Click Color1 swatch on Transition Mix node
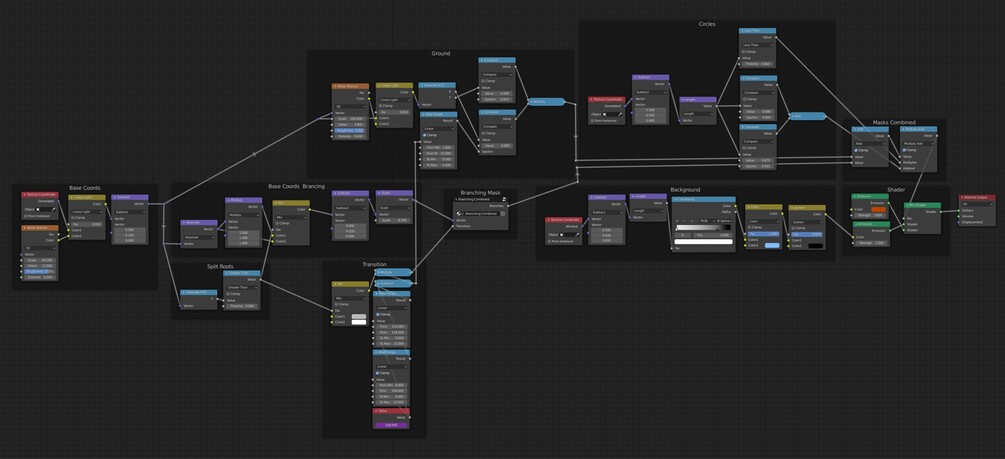This screenshot has height=459, width=1005. pyautogui.click(x=359, y=317)
